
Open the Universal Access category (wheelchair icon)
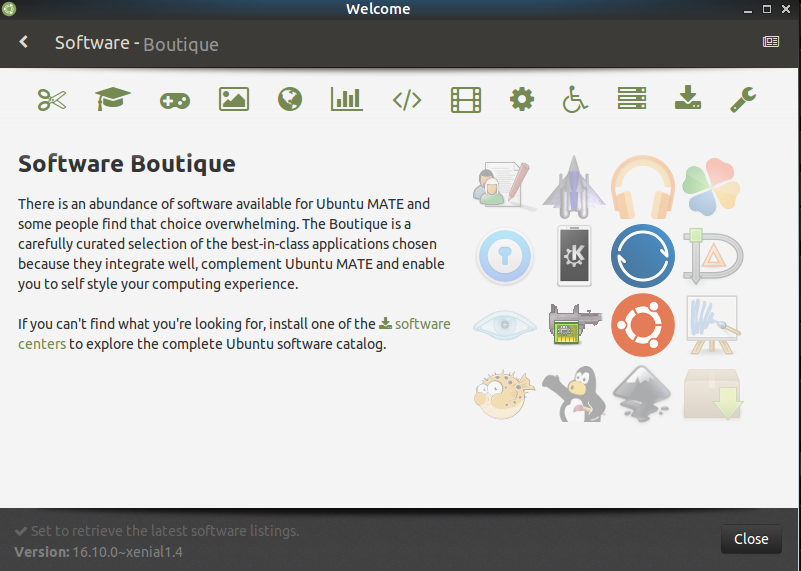[x=575, y=99]
